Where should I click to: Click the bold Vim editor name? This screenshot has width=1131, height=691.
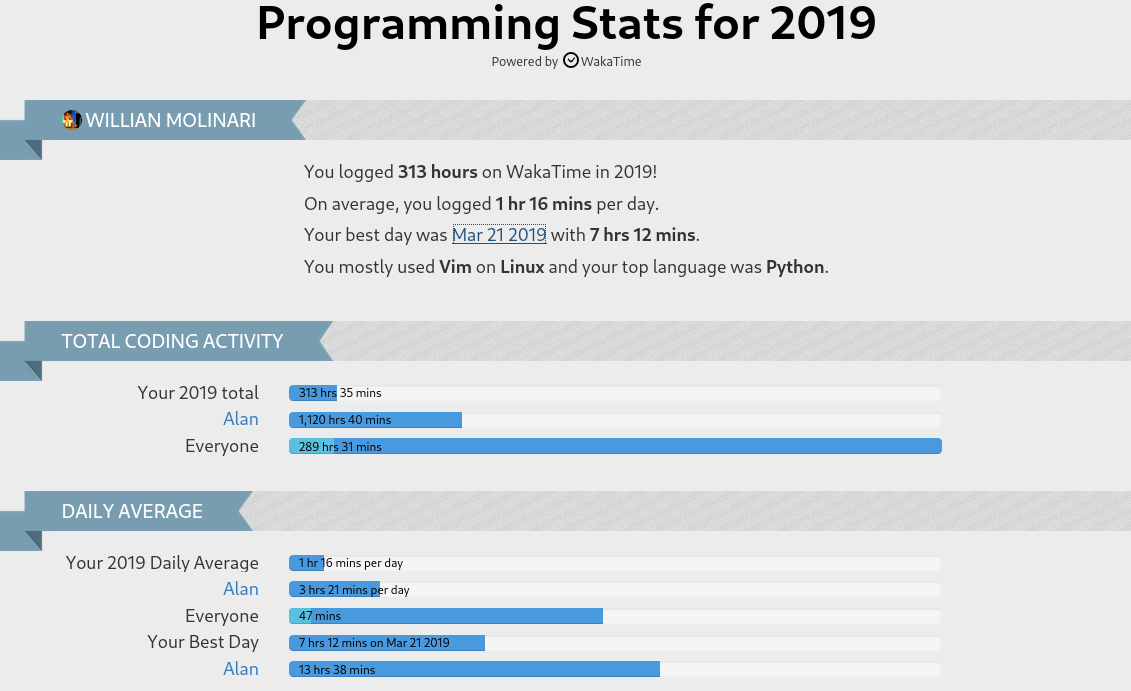point(455,267)
